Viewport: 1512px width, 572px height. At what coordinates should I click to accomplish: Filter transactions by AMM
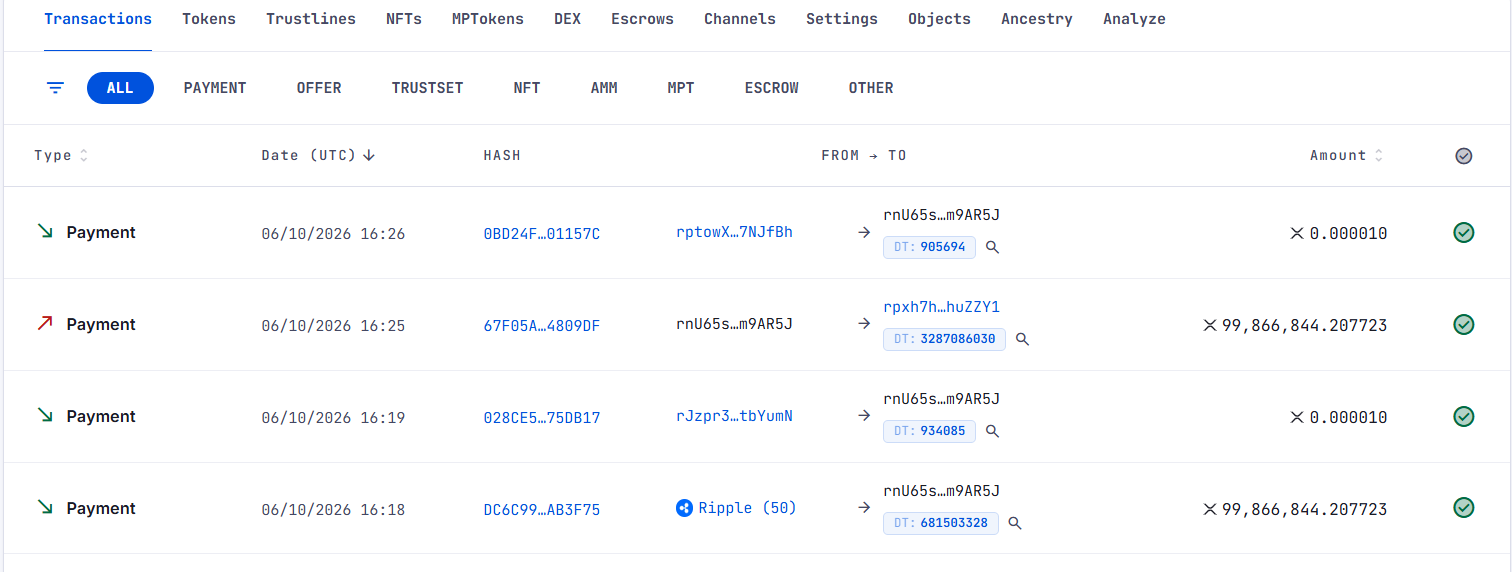[604, 88]
